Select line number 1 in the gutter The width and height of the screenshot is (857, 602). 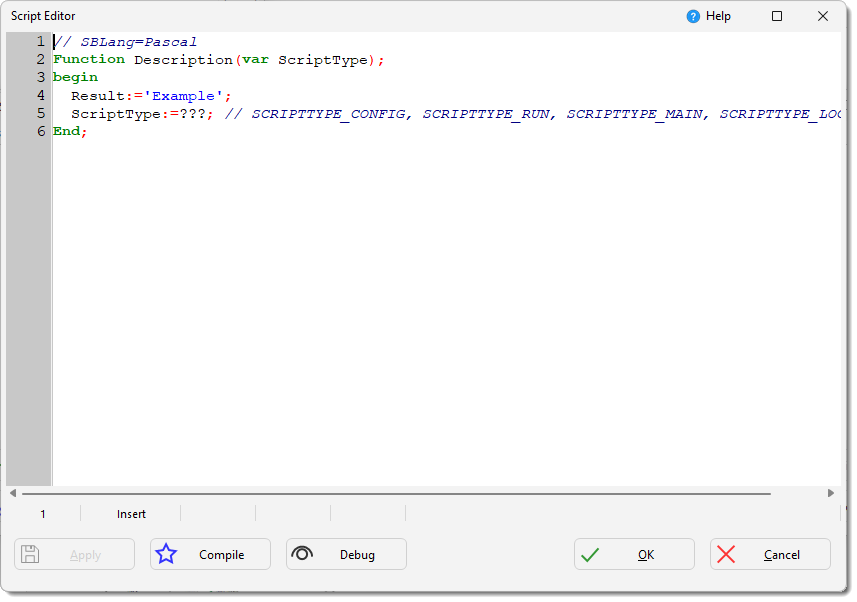[40, 41]
